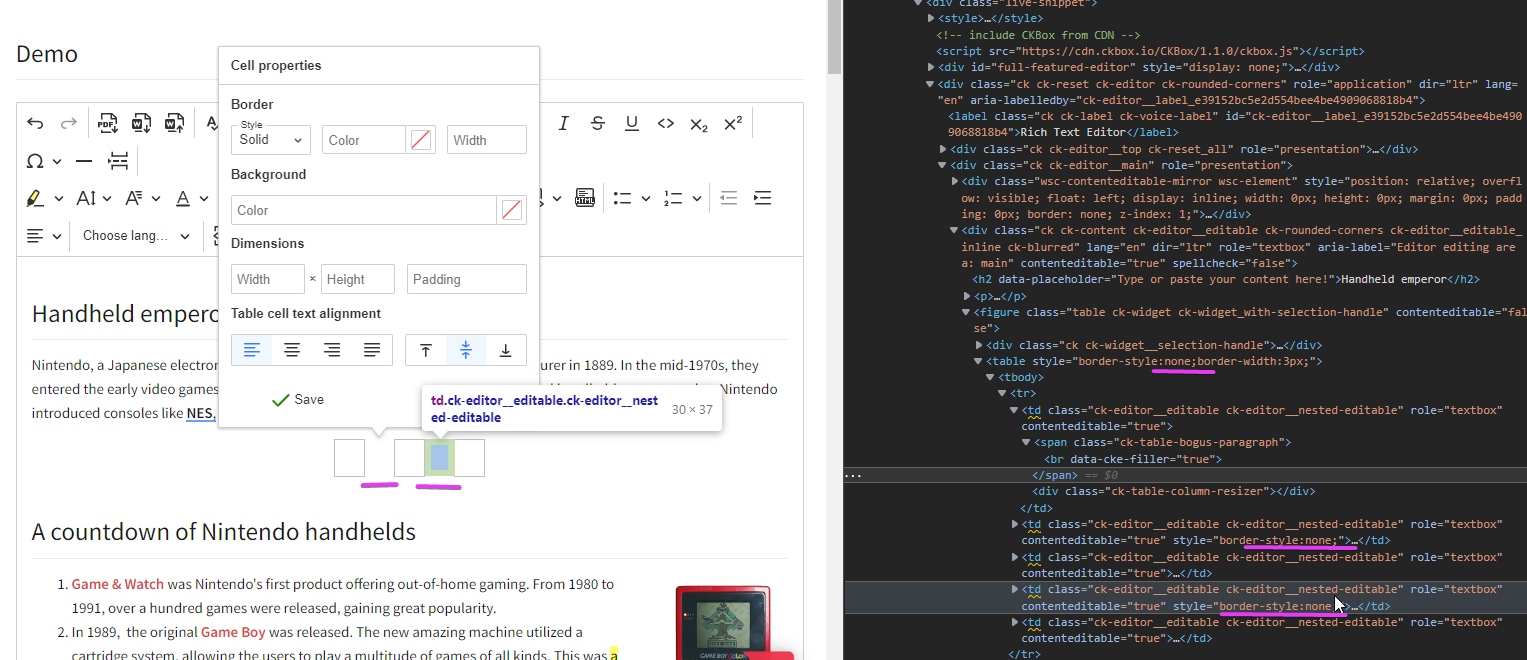The height and width of the screenshot is (660, 1527).
Task: Insert a page break
Action: click(118, 161)
